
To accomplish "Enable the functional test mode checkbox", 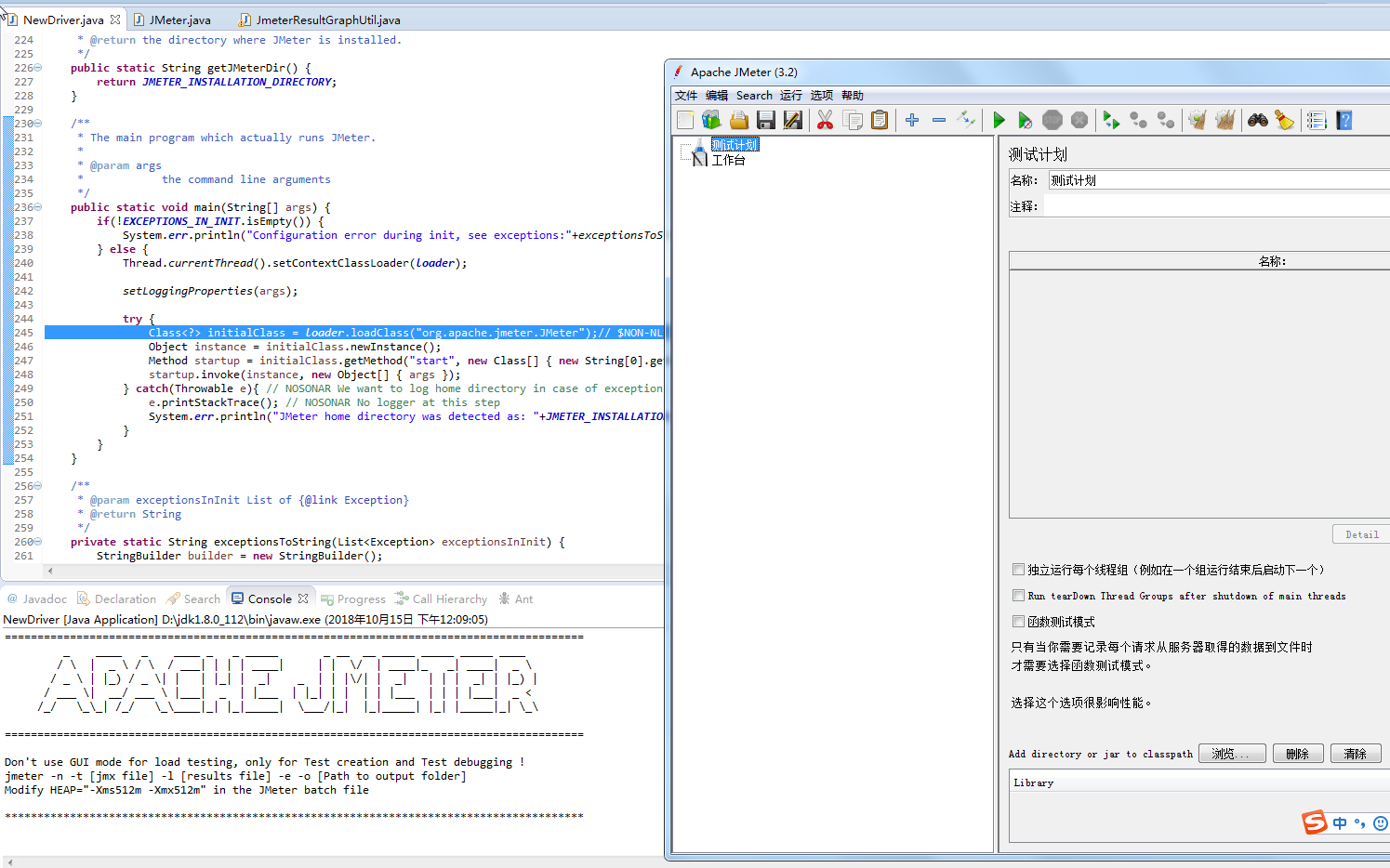I will pos(1018,622).
